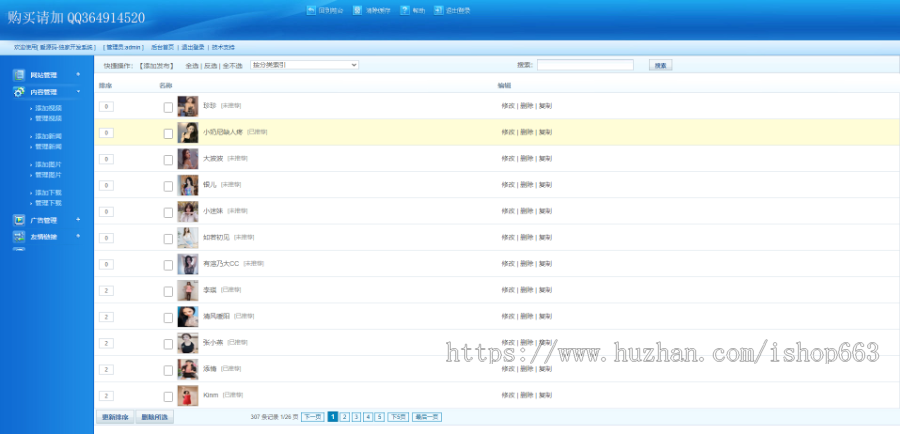This screenshot has height=434, width=900.
Task: Click the 友情链接 sidebar icon
Action: (x=19, y=237)
